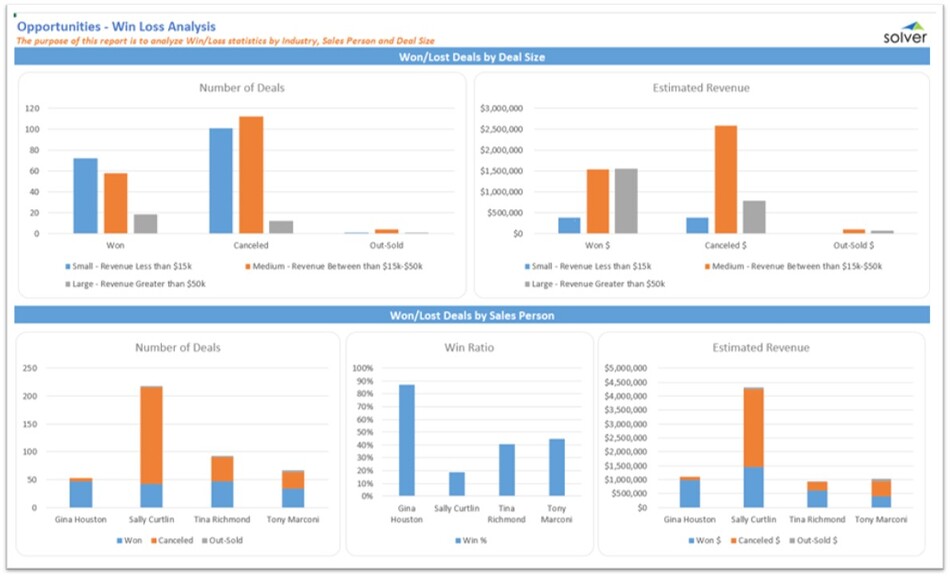Image resolution: width=950 pixels, height=577 pixels.
Task: Click the blue Won legend marker under sales person deals
Action: 116,540
